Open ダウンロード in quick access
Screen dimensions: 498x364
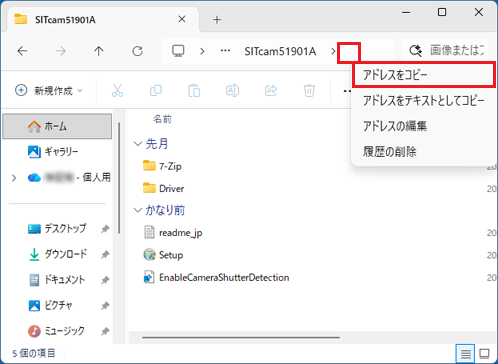click(57, 254)
